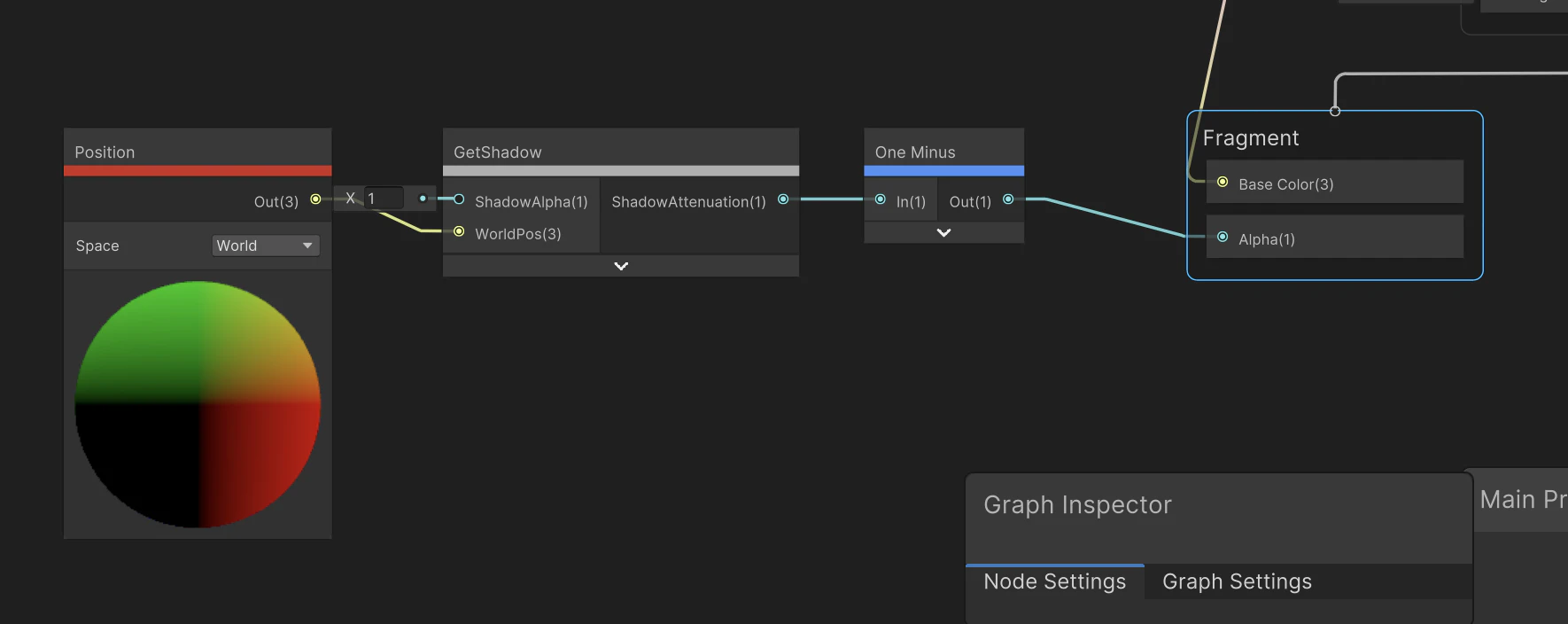Click the Position node Out(3) port
1568x624 pixels.
coord(315,199)
